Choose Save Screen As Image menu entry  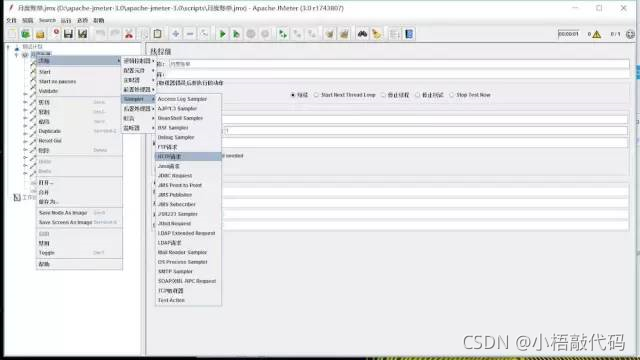tap(79, 222)
